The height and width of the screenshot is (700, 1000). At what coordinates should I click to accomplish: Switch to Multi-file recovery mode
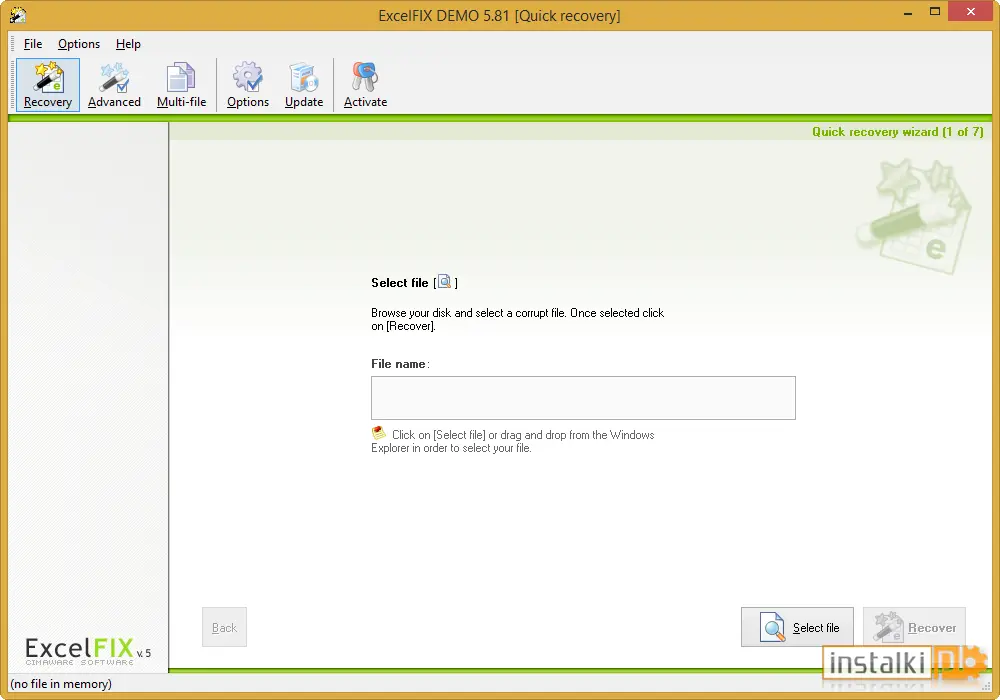[181, 85]
